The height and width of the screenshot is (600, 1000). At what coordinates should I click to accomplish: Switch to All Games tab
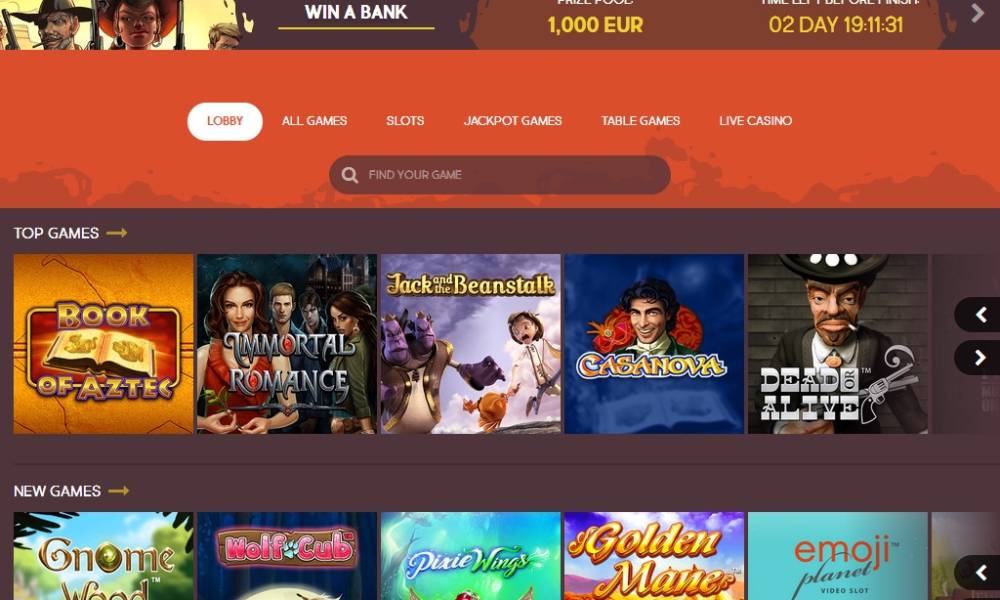click(x=314, y=121)
